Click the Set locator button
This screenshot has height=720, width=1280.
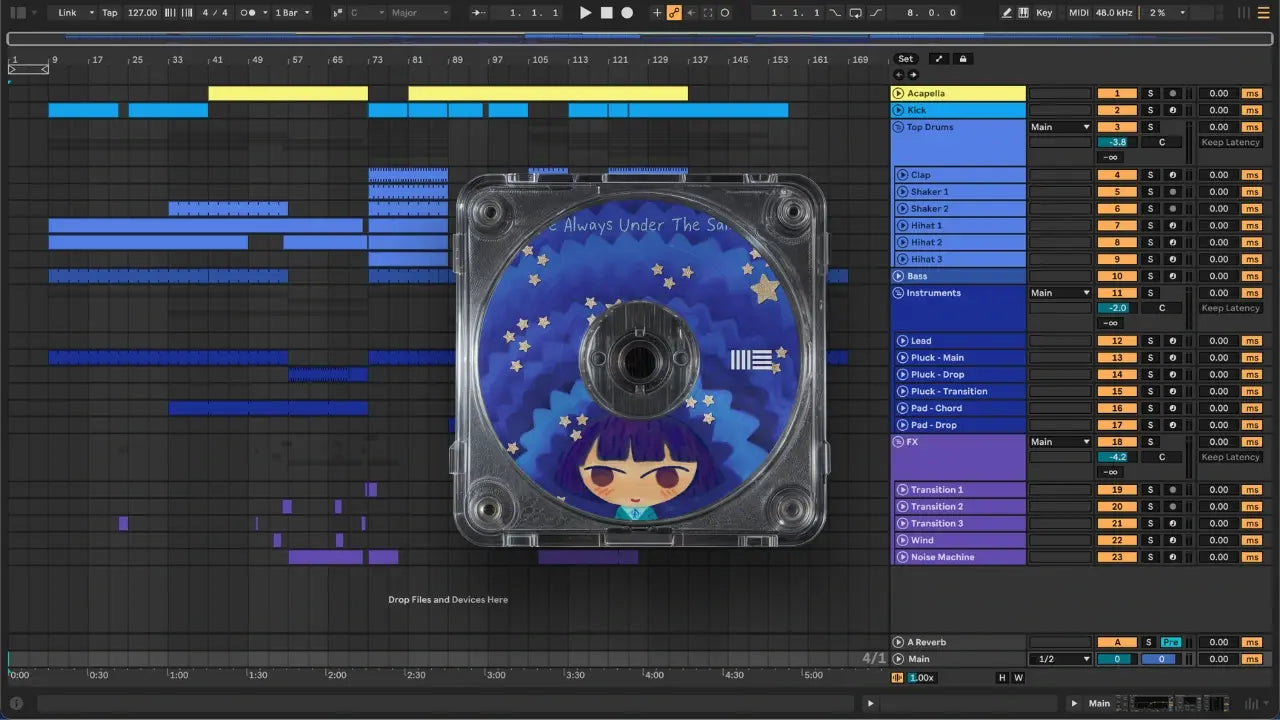point(905,59)
